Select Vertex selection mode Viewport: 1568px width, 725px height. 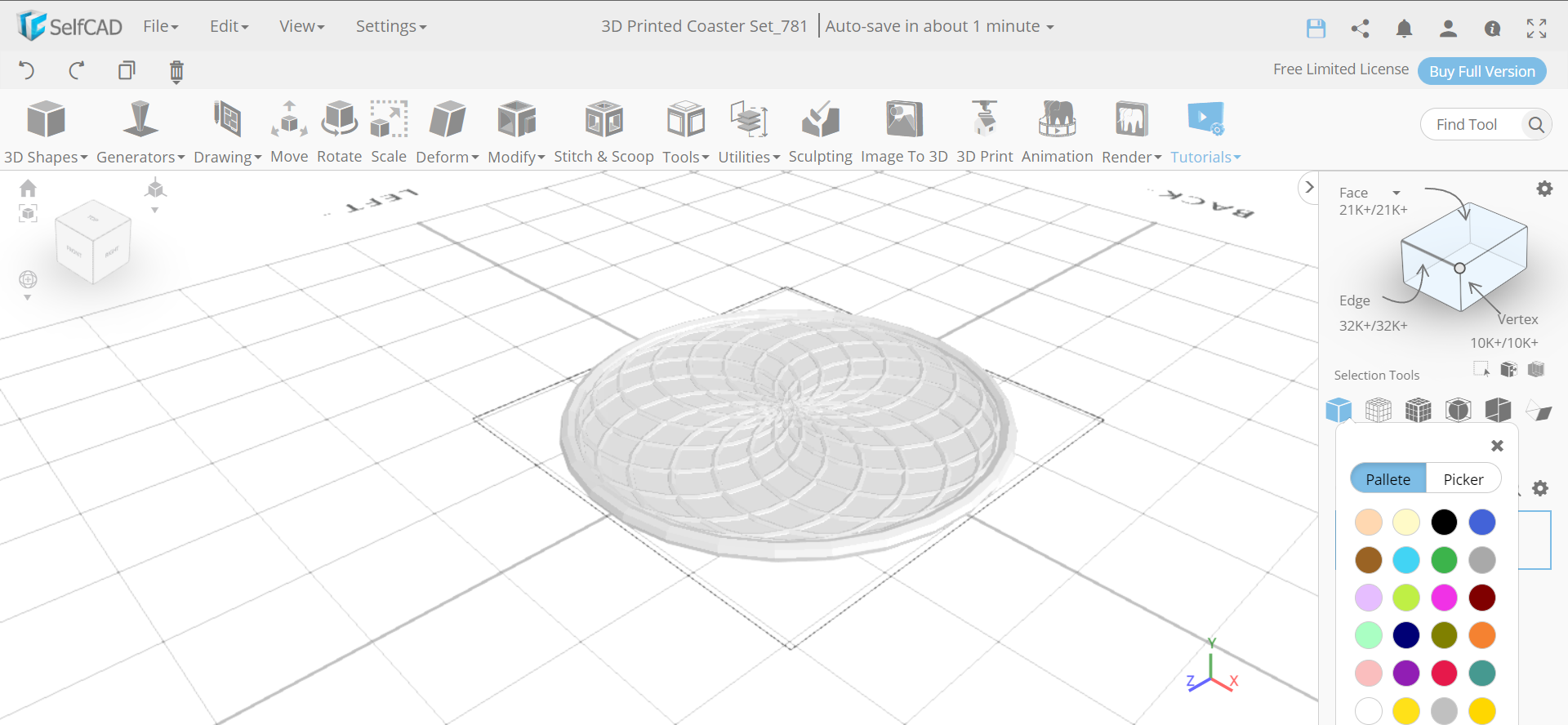1518,319
